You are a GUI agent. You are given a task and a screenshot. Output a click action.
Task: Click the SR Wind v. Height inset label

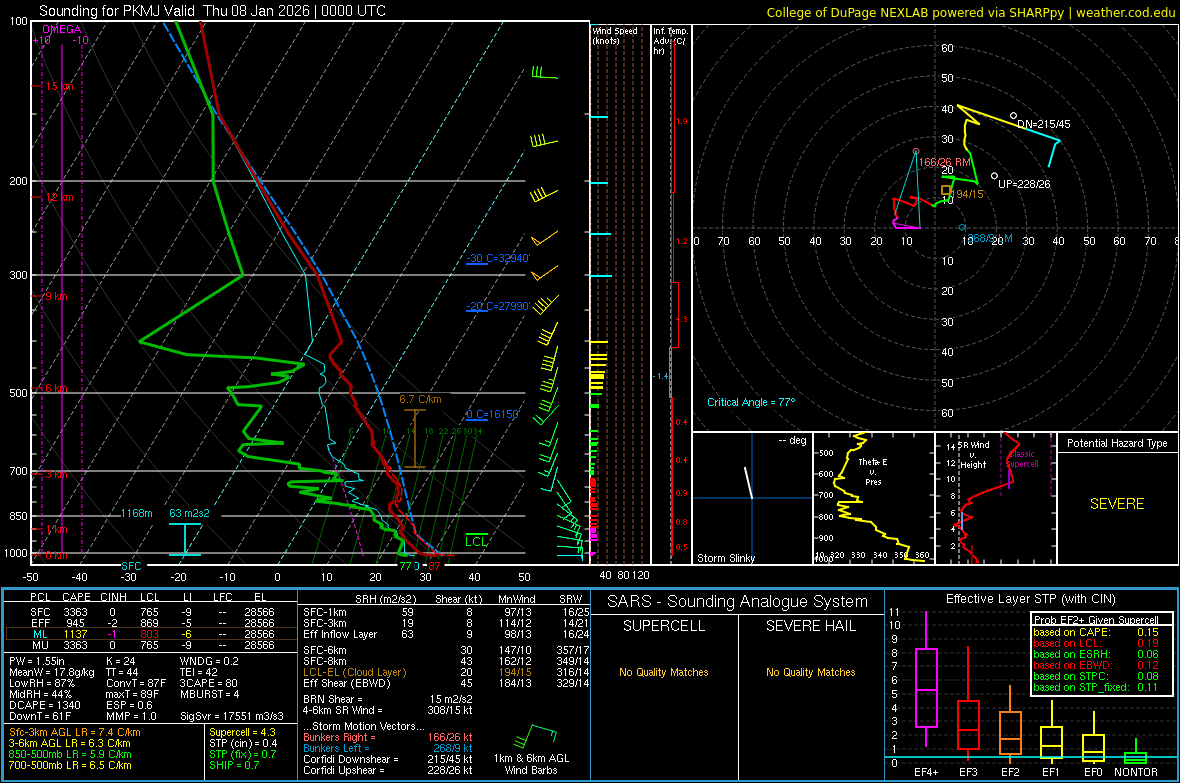[972, 455]
